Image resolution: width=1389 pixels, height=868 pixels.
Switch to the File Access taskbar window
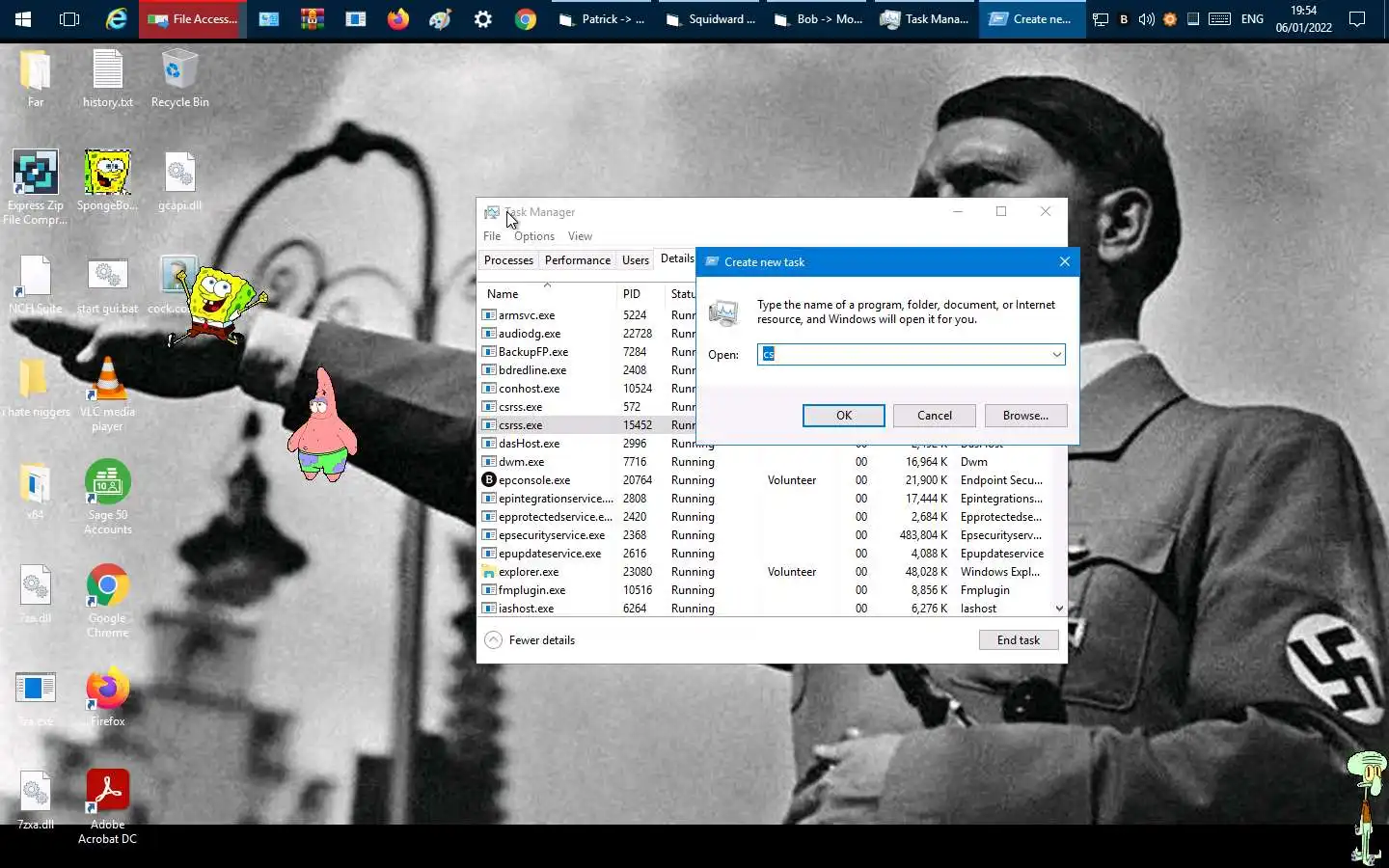pos(192,19)
